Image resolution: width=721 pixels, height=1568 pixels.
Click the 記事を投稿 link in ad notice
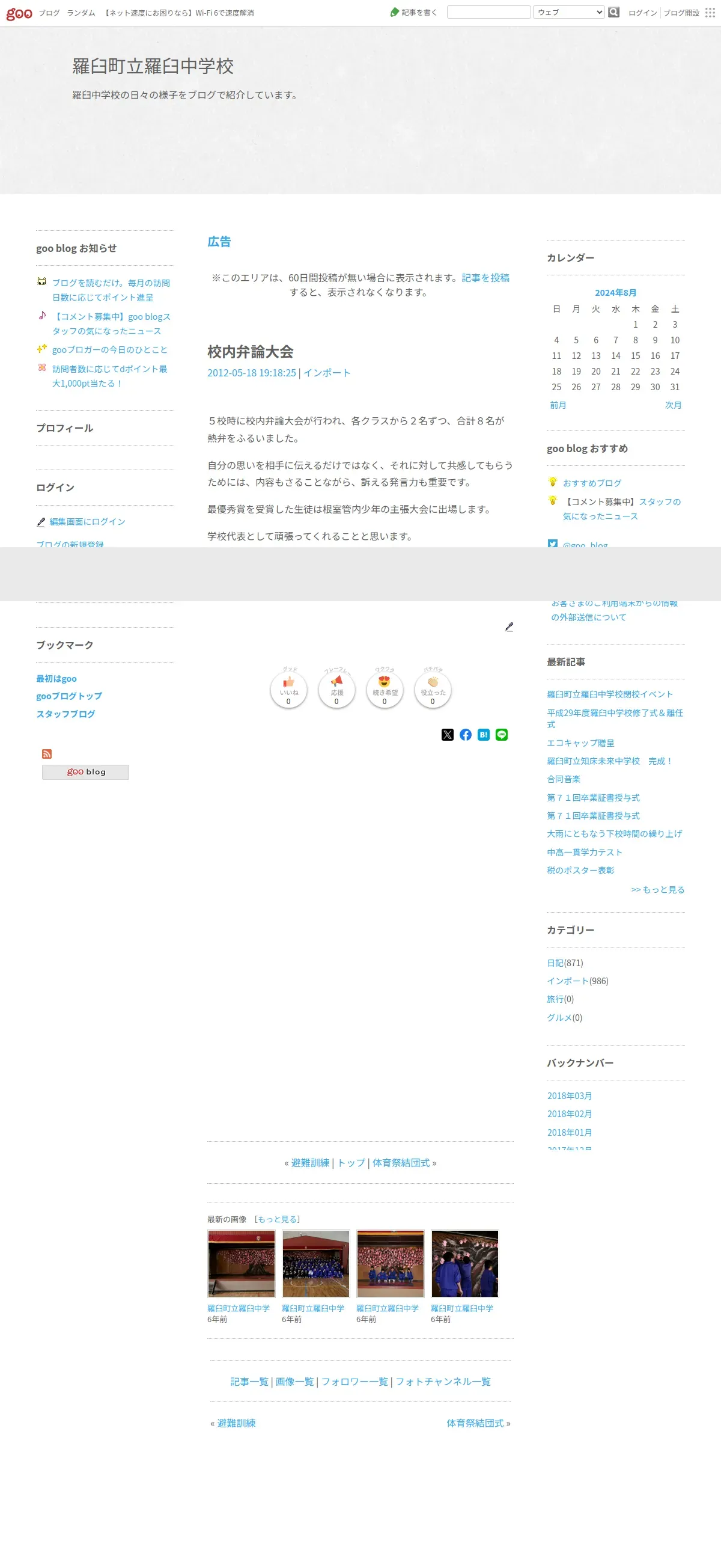coord(485,278)
